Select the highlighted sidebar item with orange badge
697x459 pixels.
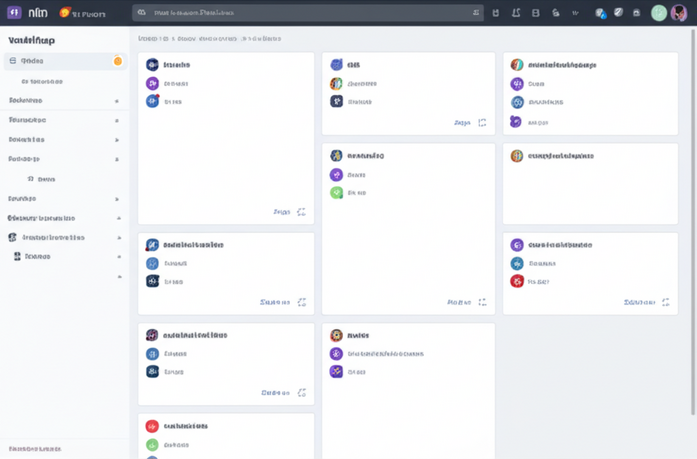[65, 61]
